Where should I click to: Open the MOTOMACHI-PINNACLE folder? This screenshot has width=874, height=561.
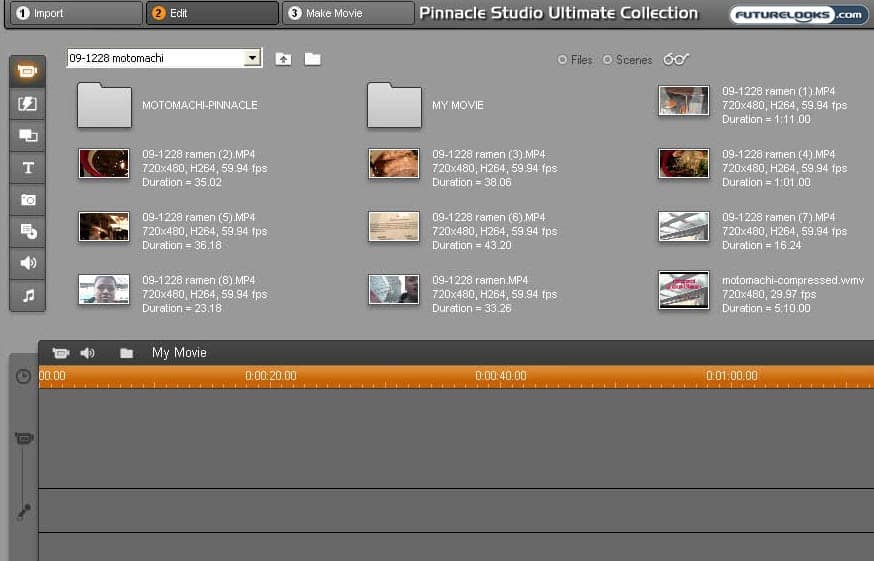point(104,105)
